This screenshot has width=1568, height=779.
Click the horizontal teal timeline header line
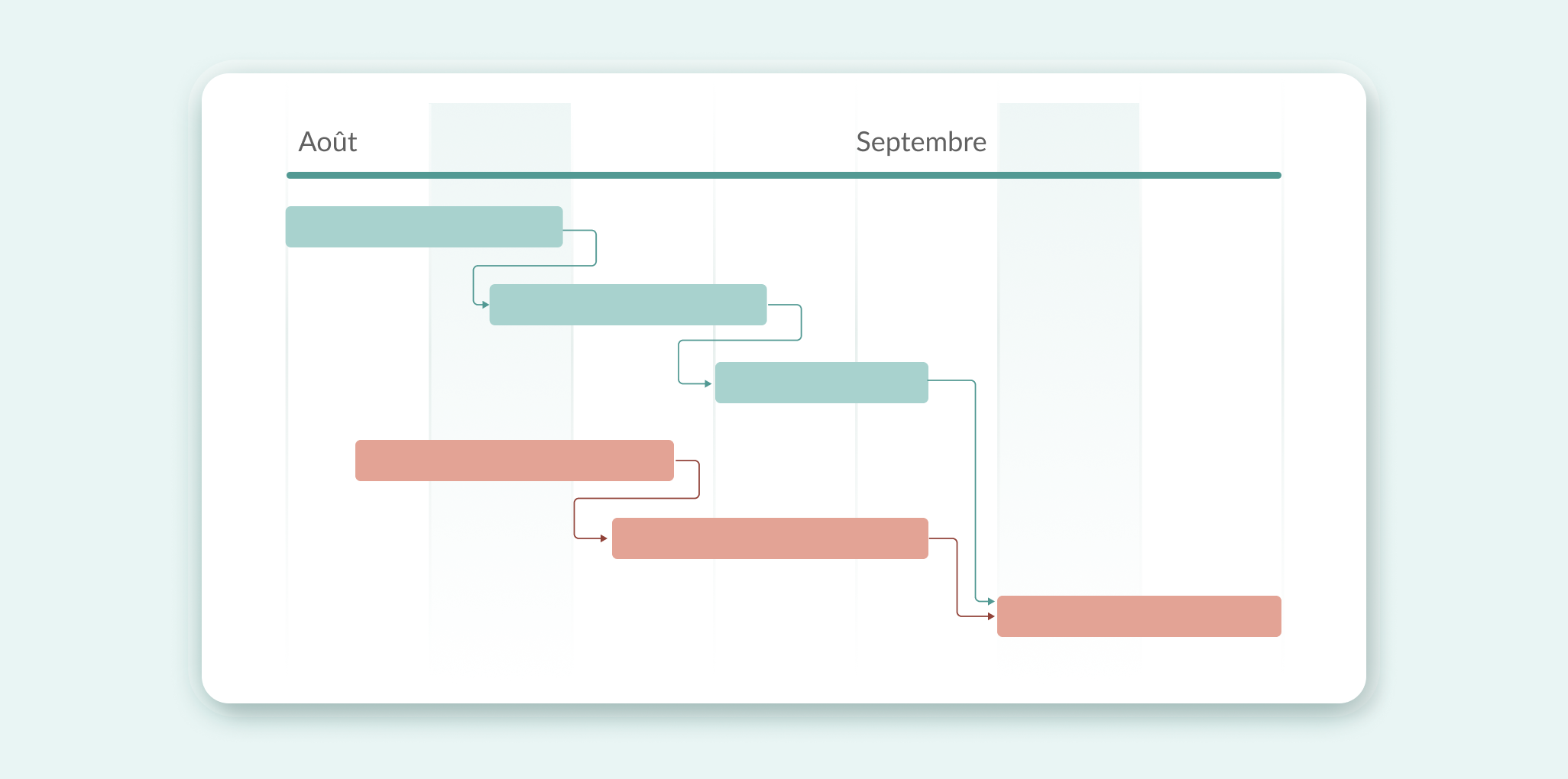tap(783, 176)
